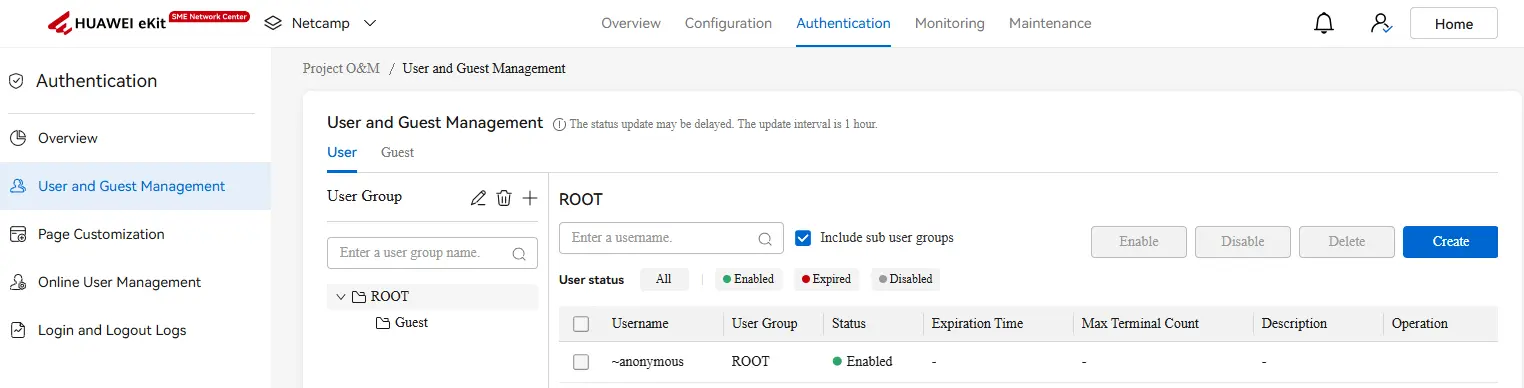Delete the user group via trash icon
The image size is (1524, 388).
click(504, 198)
